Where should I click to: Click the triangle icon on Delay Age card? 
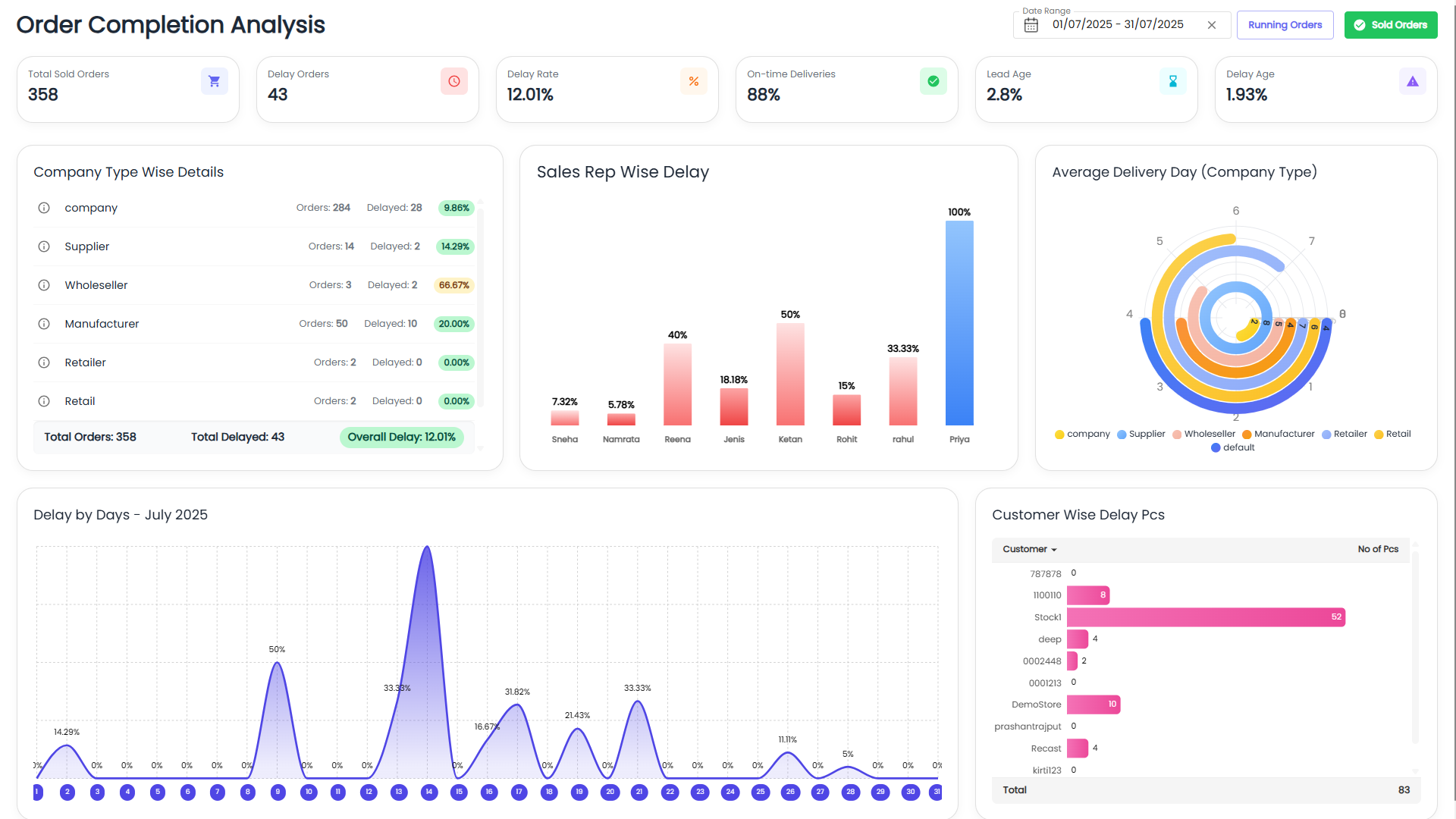click(x=1412, y=81)
